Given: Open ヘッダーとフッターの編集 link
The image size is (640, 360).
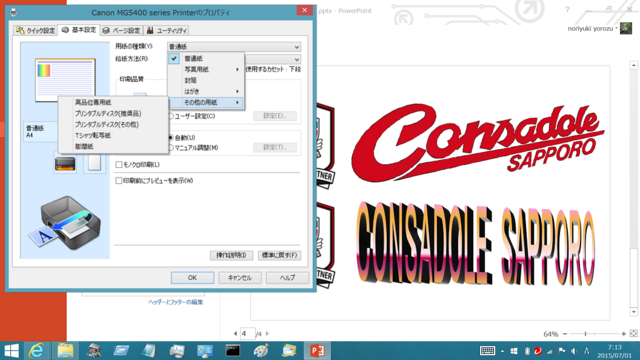Looking at the screenshot, I should [176, 302].
